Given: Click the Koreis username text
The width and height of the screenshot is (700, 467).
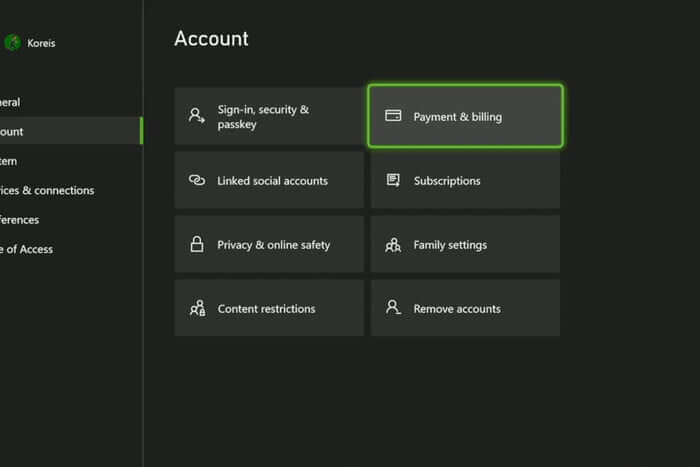Looking at the screenshot, I should 42,42.
